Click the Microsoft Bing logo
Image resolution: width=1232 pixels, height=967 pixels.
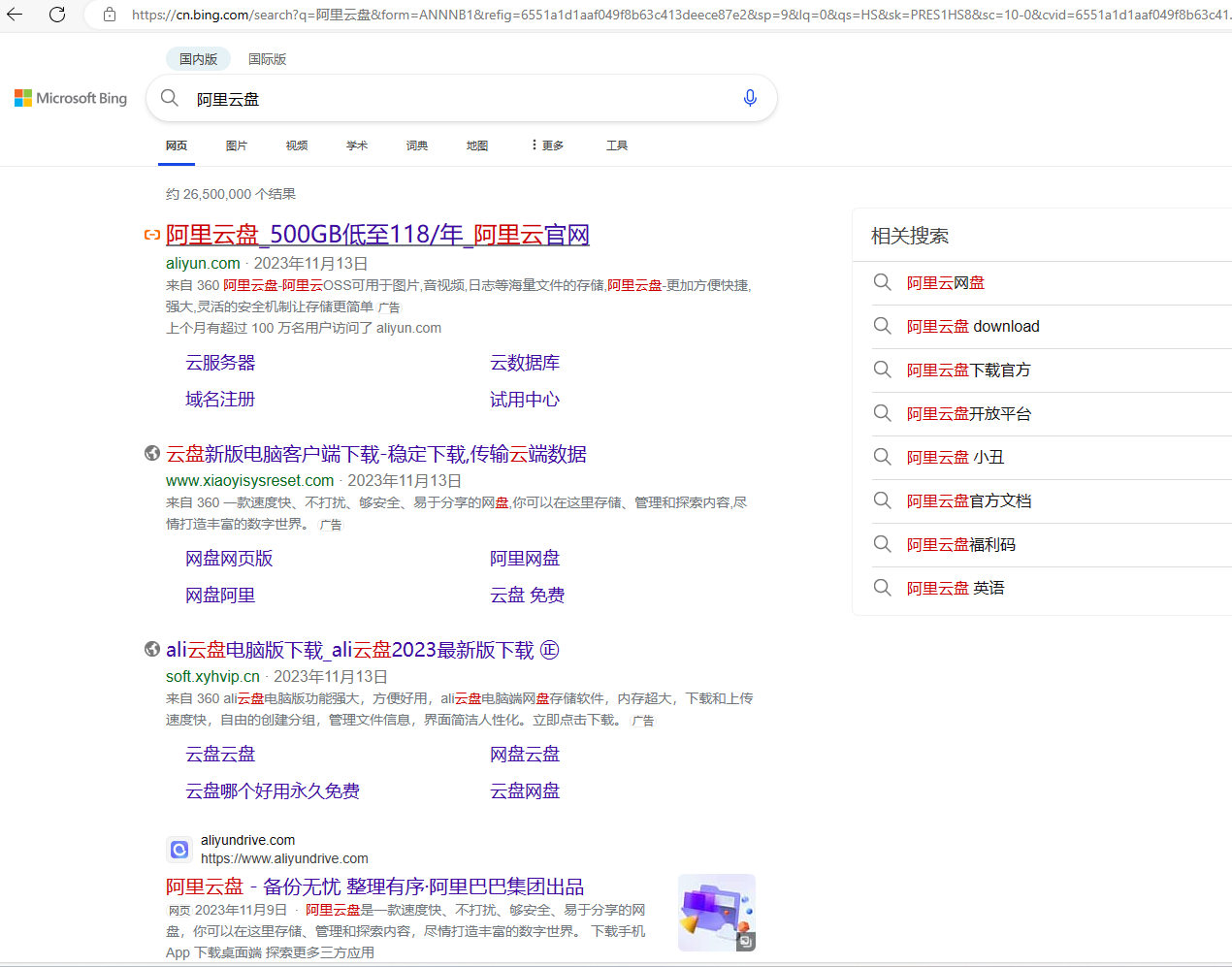[71, 98]
